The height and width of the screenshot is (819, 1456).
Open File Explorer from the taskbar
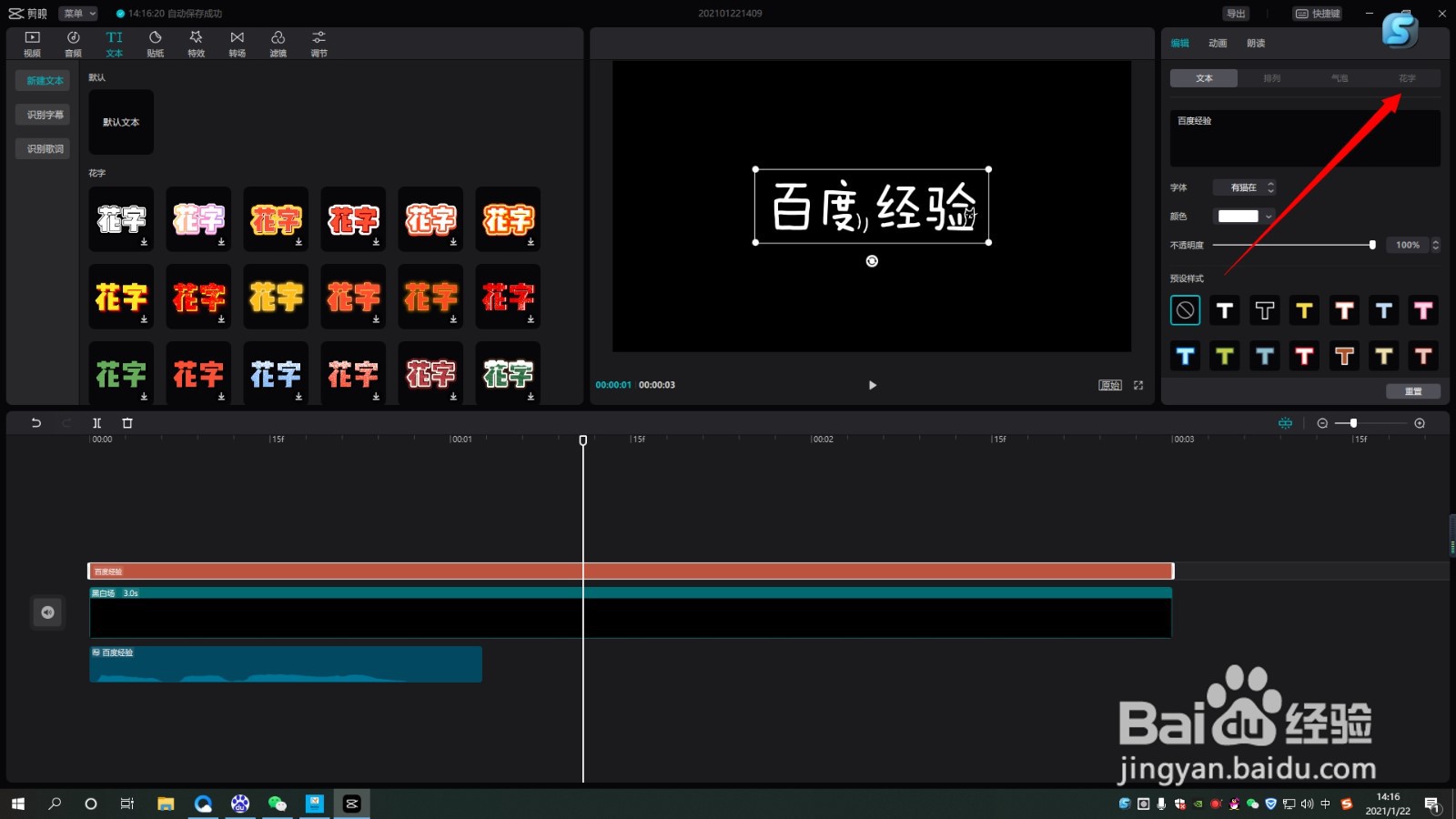click(166, 804)
